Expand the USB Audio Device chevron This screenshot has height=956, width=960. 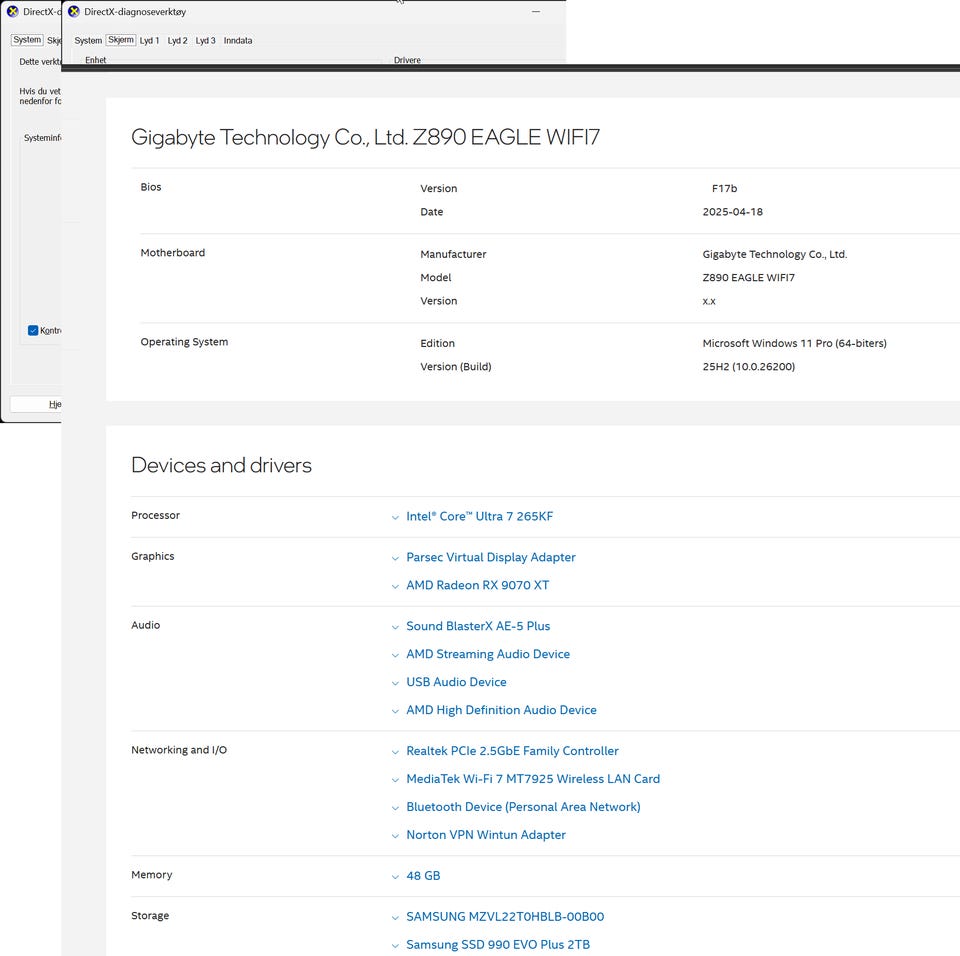coord(395,683)
